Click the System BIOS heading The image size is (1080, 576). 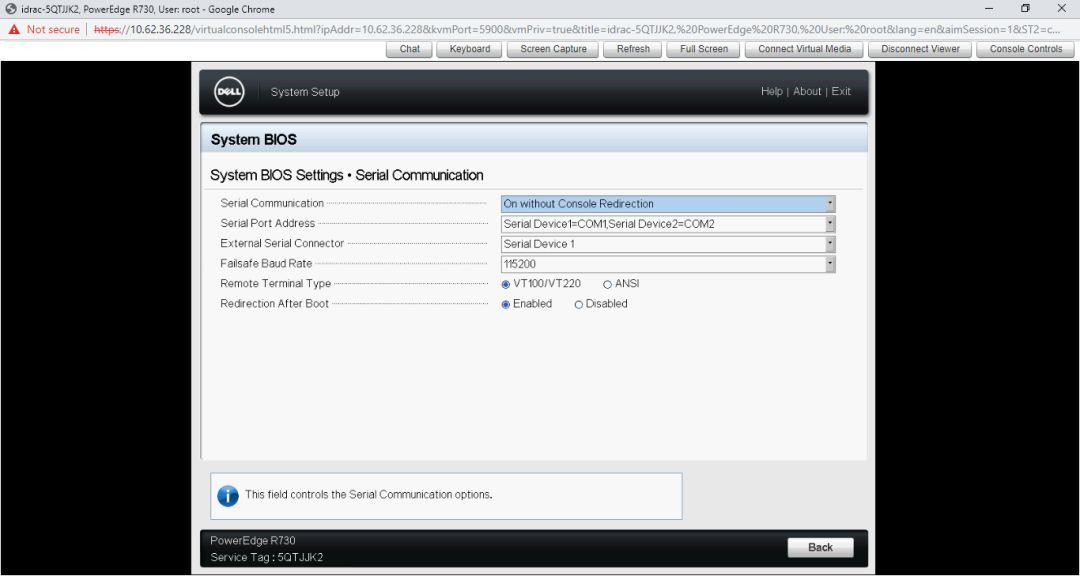coord(253,140)
